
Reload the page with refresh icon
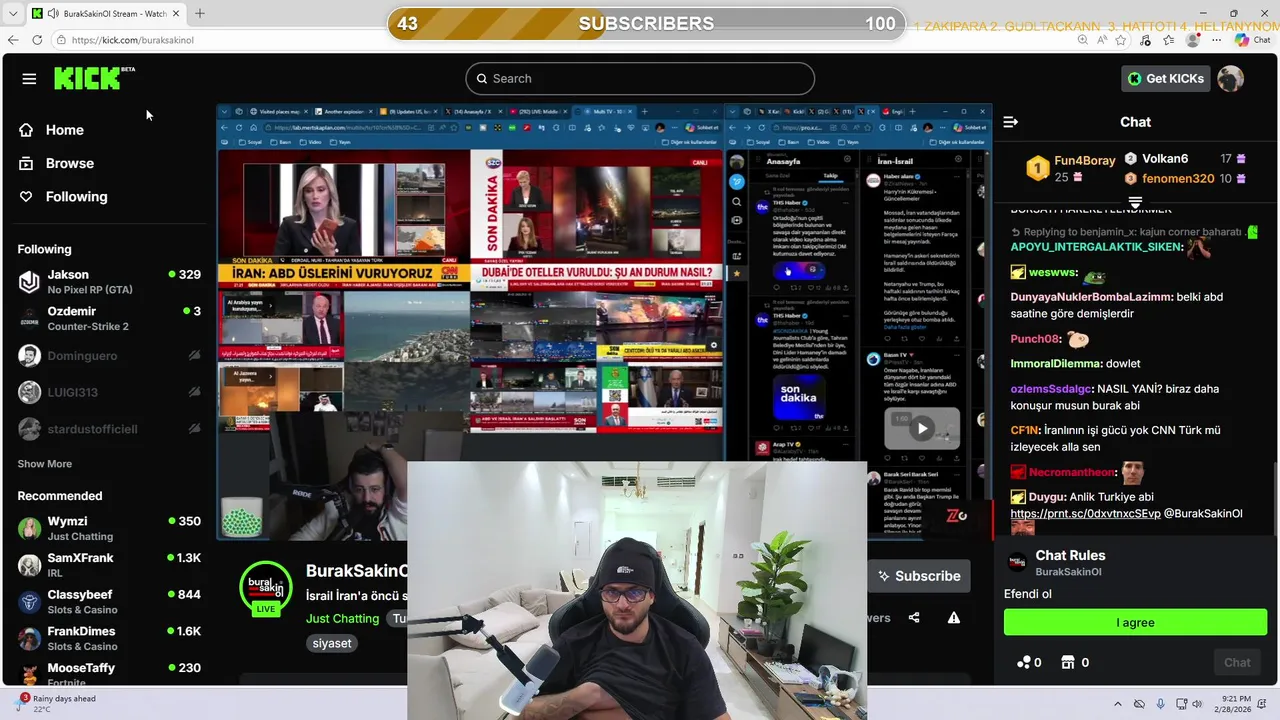tap(37, 40)
